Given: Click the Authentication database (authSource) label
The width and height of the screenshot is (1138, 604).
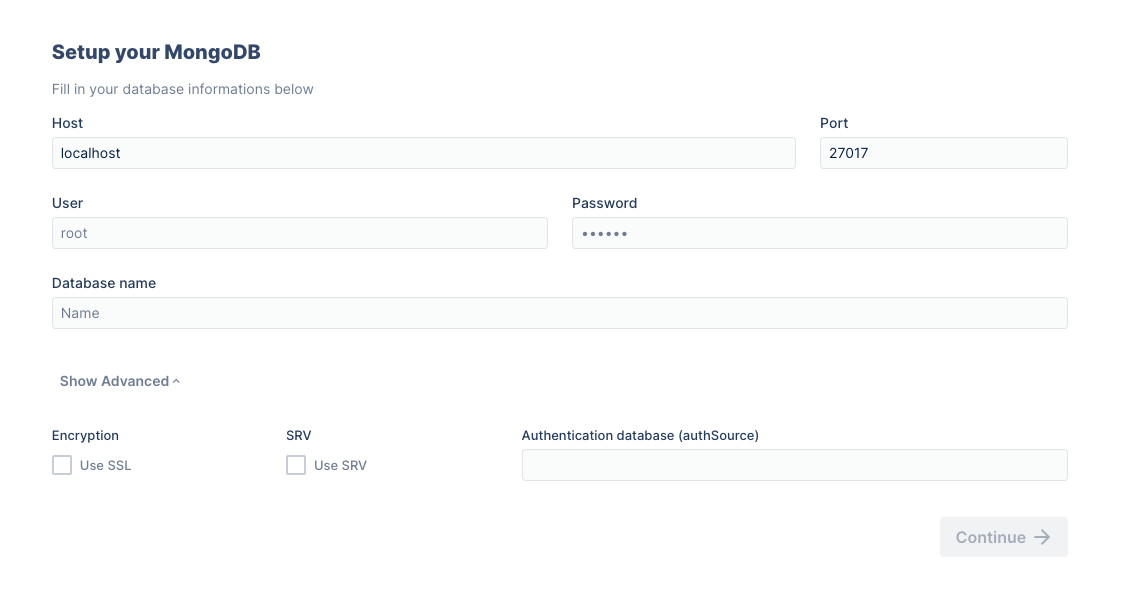Looking at the screenshot, I should (x=640, y=436).
